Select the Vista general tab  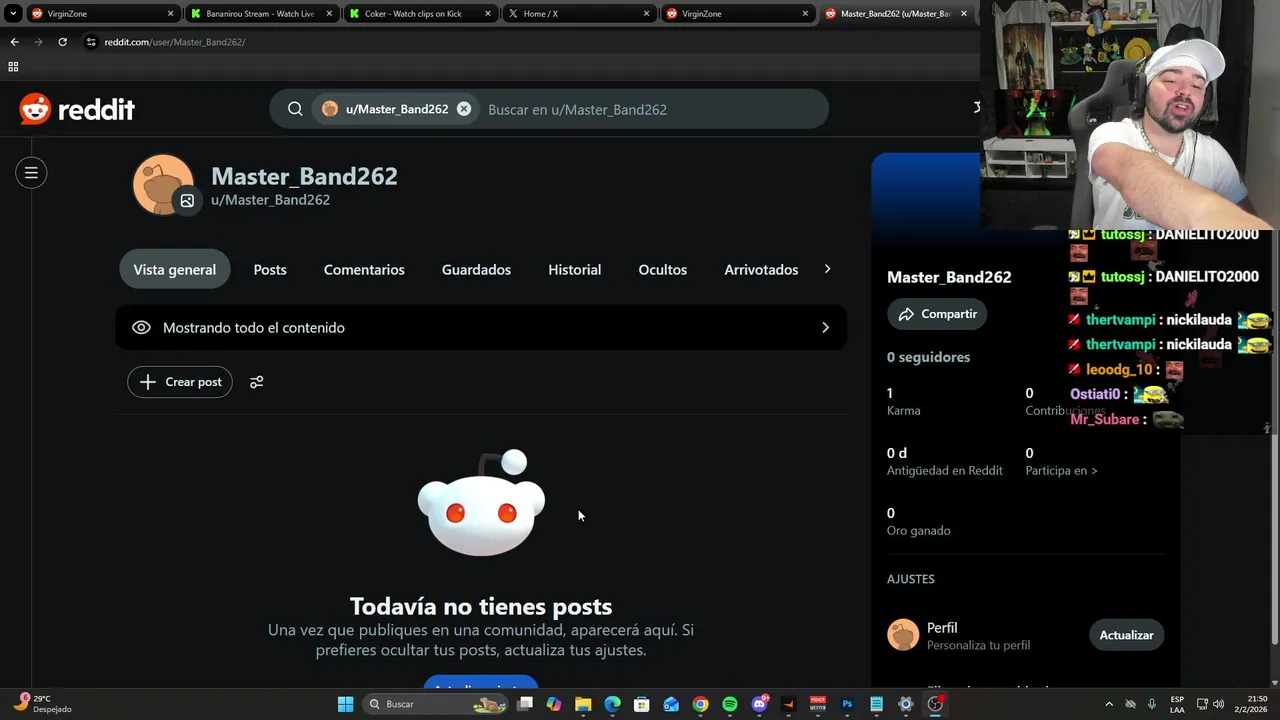click(x=175, y=270)
